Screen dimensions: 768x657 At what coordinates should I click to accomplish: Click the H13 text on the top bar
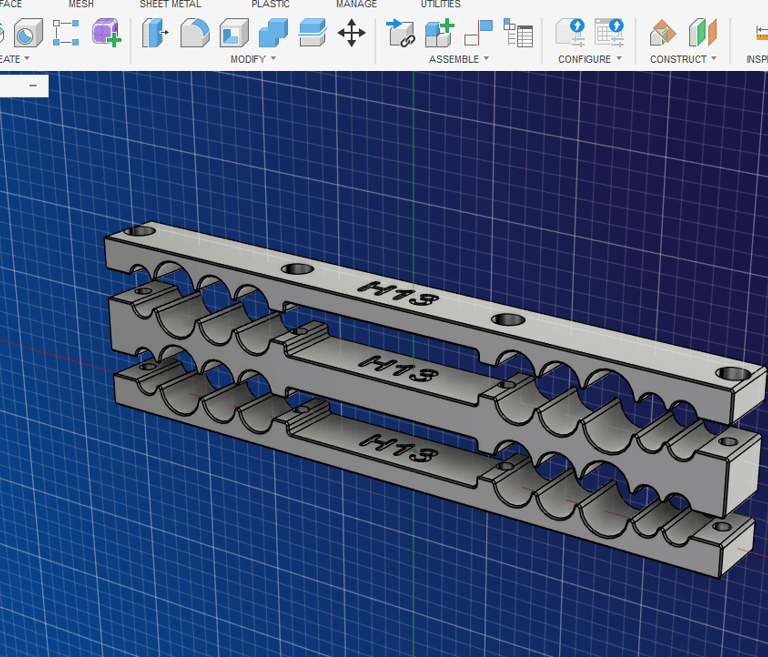397,293
